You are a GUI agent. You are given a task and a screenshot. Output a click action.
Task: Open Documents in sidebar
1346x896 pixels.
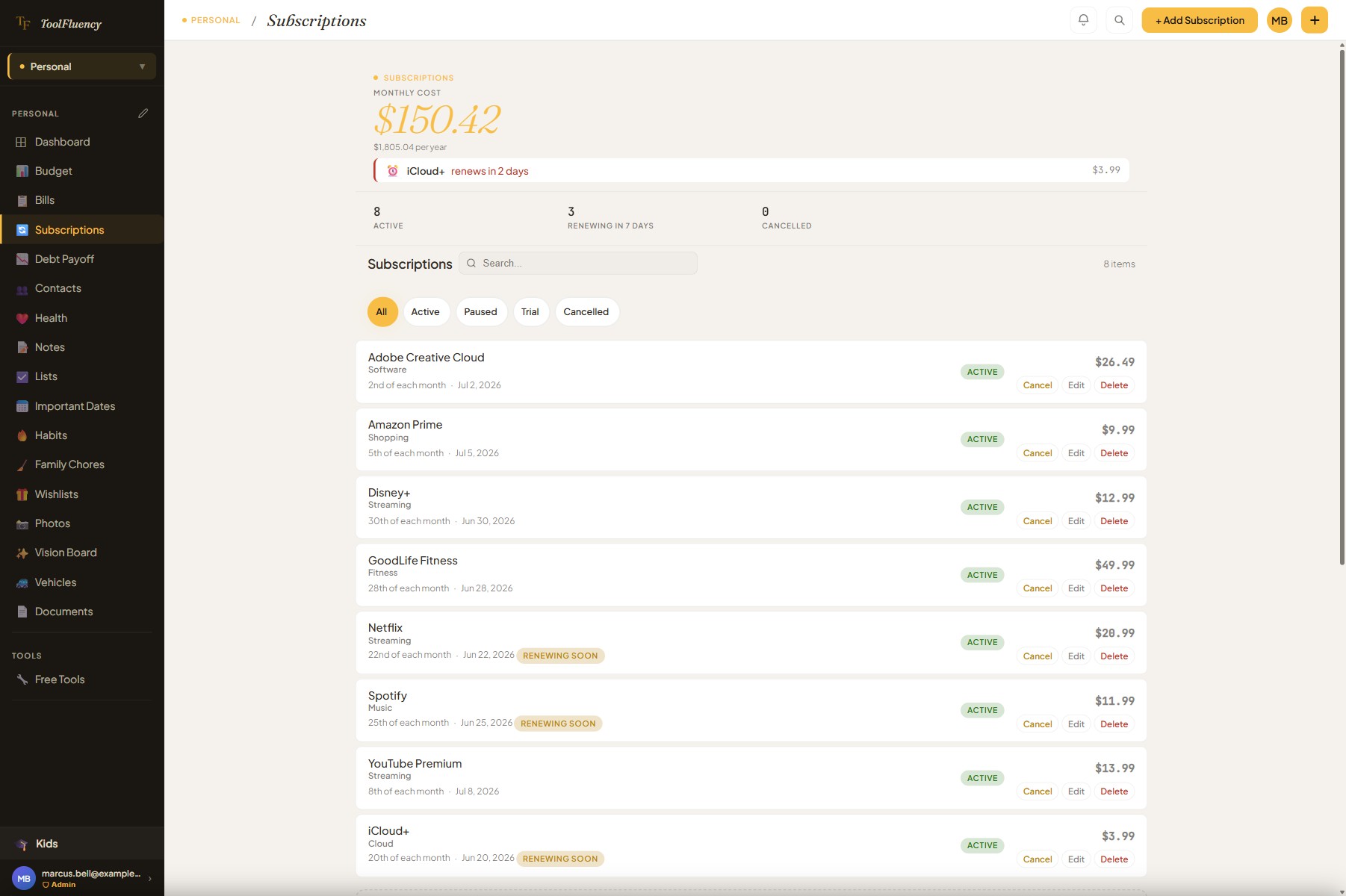(82, 612)
